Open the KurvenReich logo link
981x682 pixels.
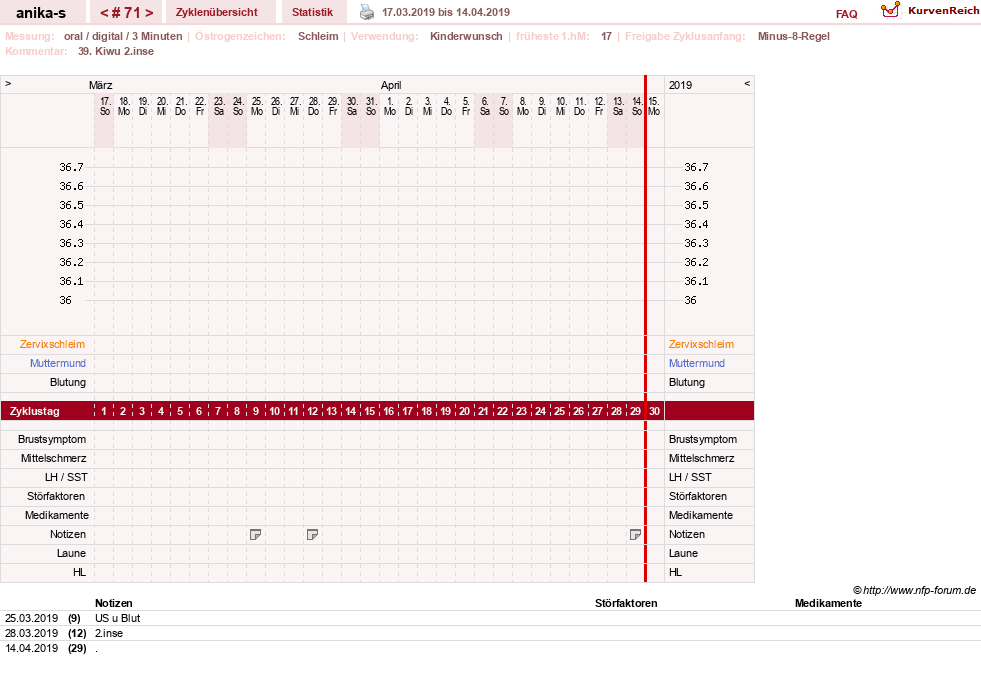(x=930, y=11)
